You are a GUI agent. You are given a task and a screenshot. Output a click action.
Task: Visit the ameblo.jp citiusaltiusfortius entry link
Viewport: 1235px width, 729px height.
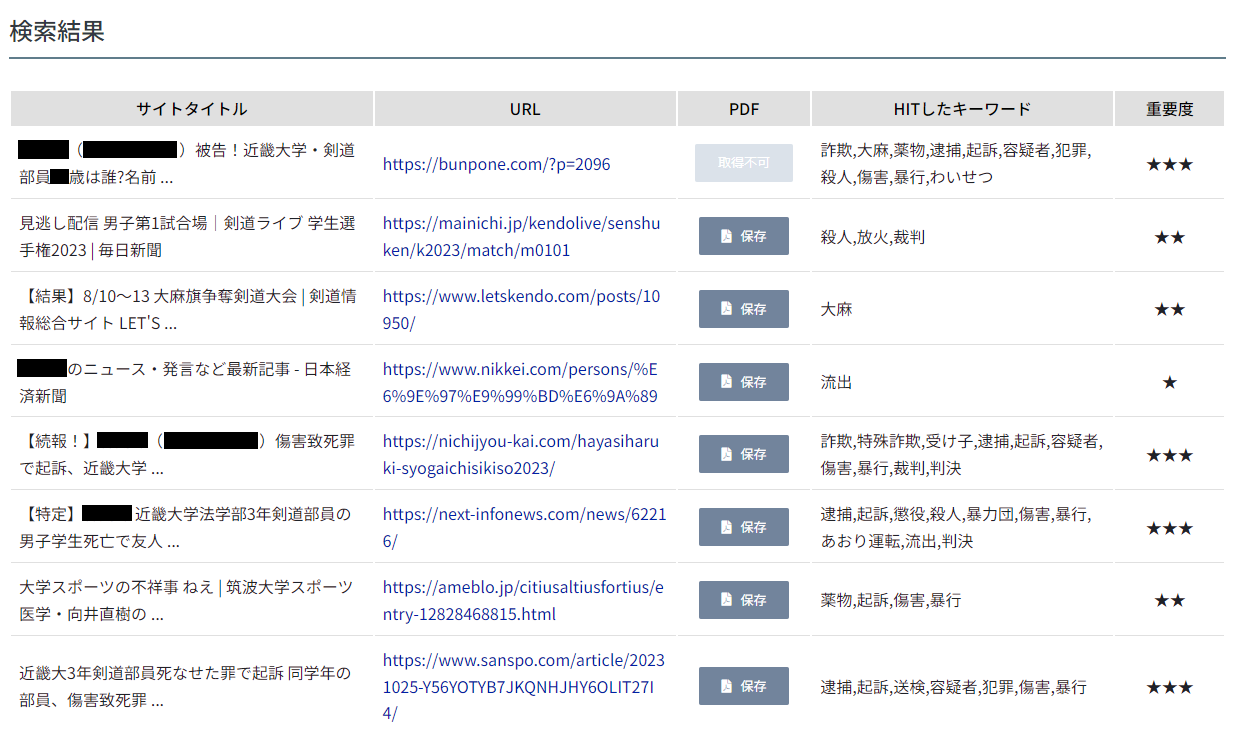522,600
